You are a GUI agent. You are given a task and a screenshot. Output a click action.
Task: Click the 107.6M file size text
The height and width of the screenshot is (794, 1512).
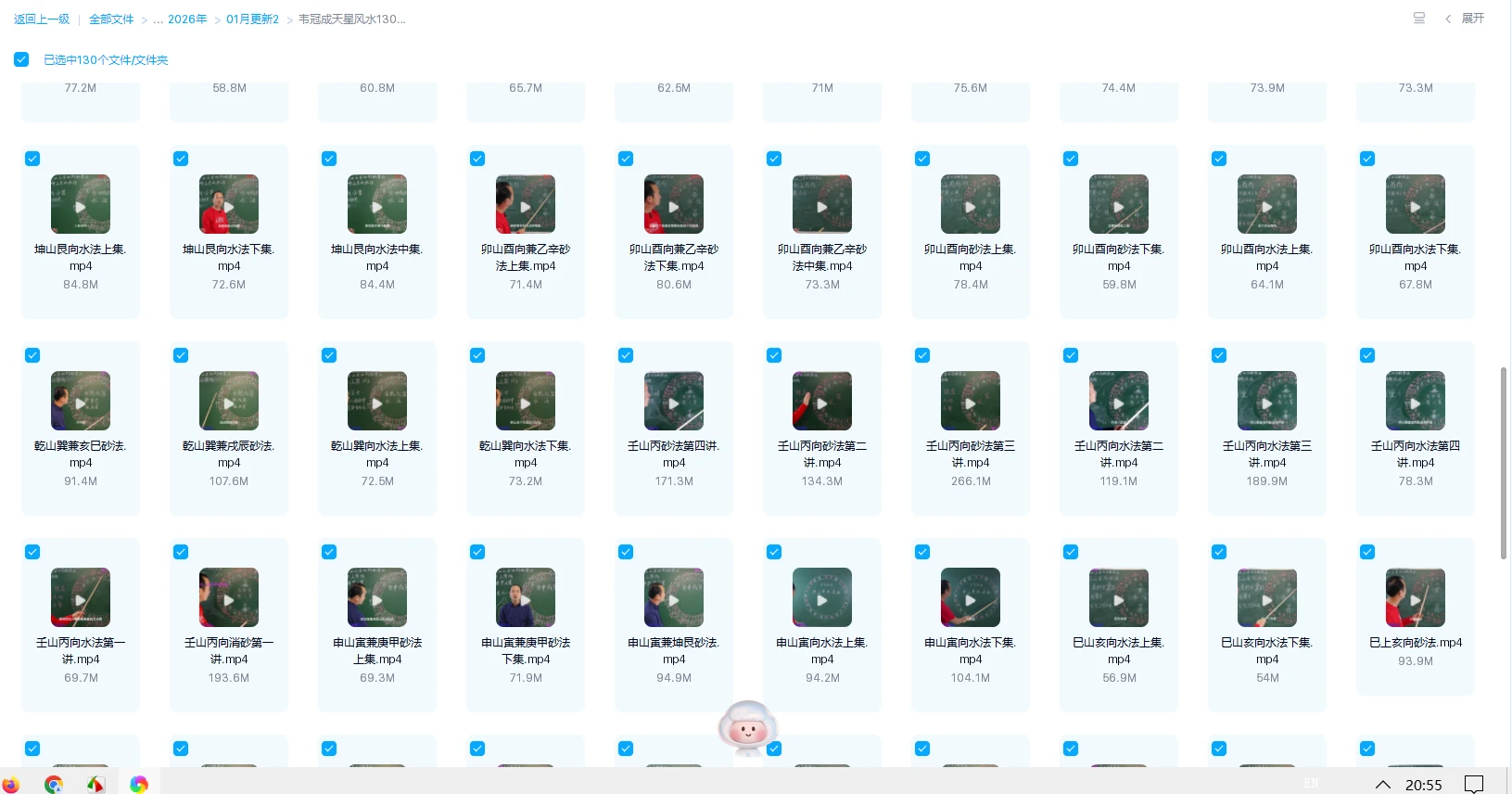click(x=229, y=481)
